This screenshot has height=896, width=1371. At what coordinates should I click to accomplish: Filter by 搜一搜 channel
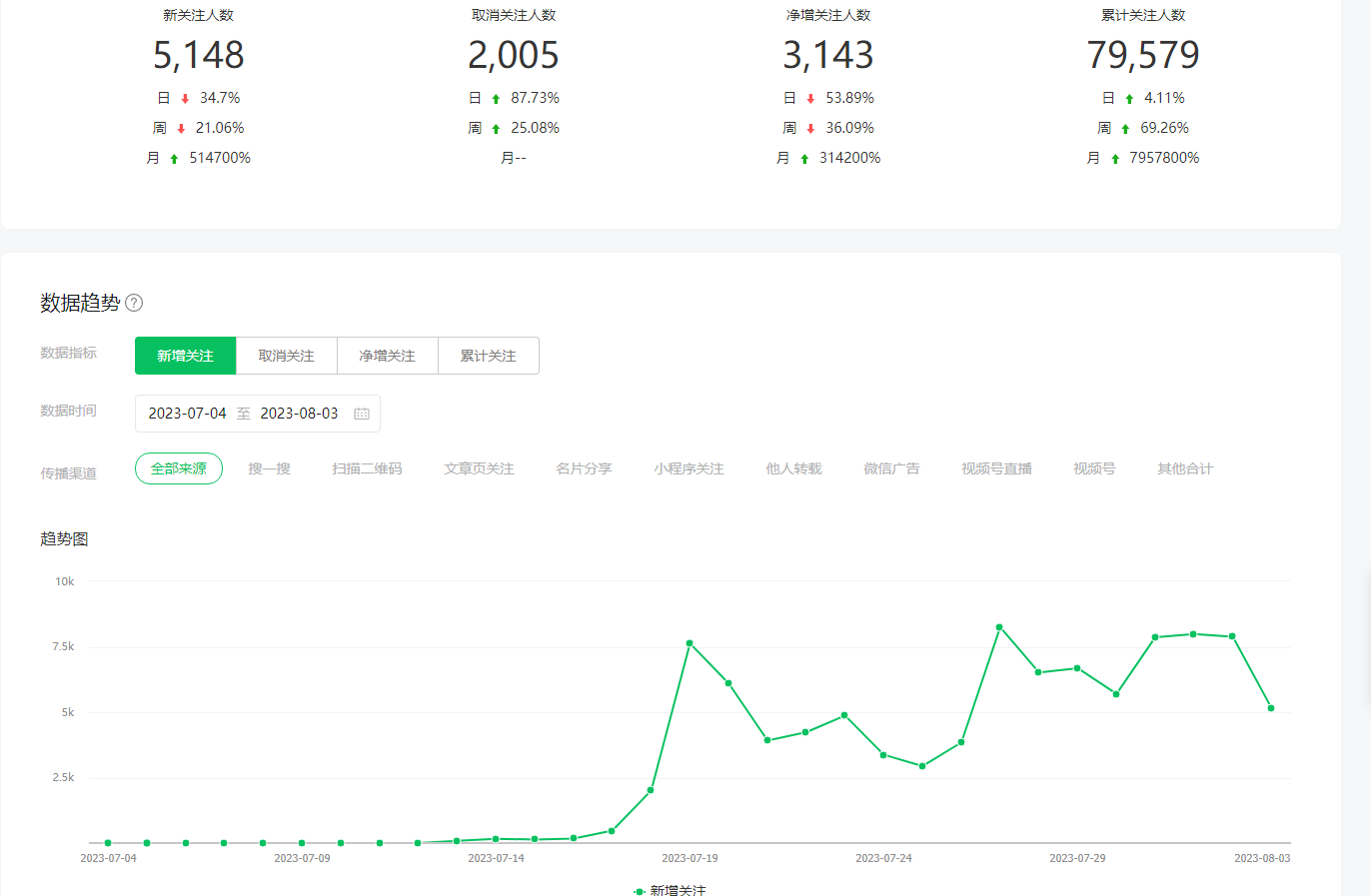269,468
